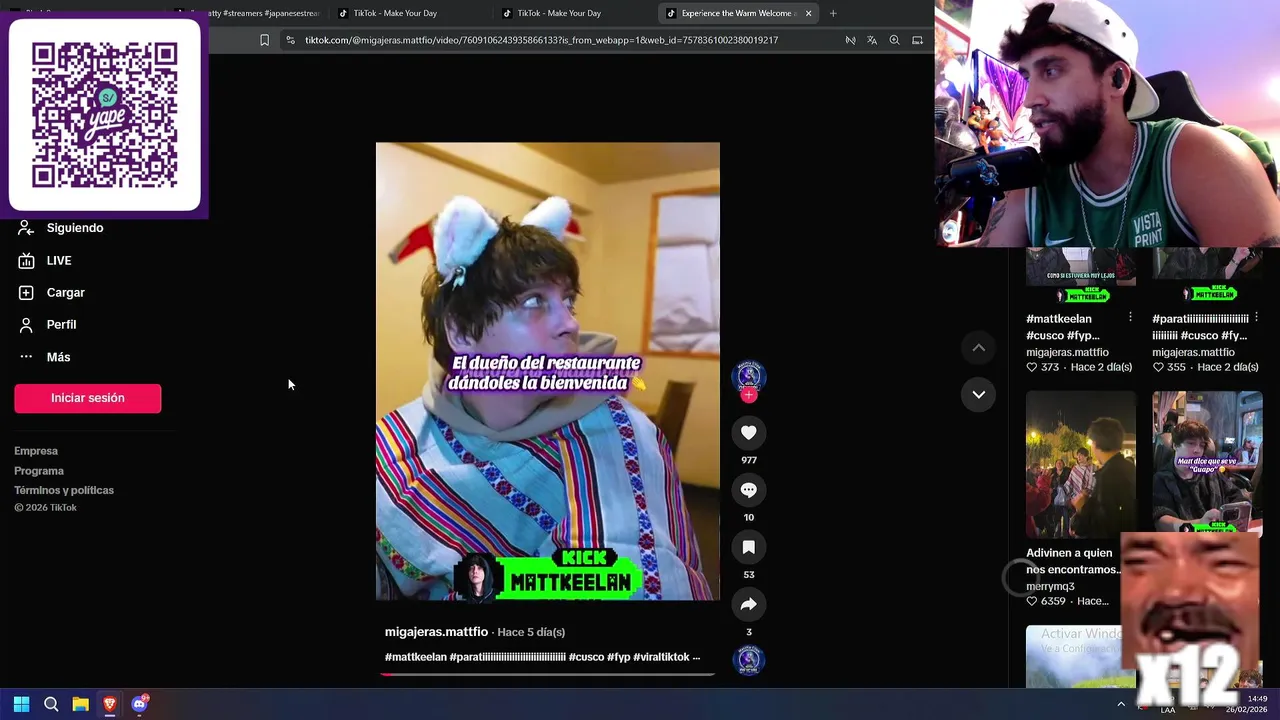Click heart icon showing 355 likes
The height and width of the screenshot is (720, 1280).
pyautogui.click(x=1158, y=367)
